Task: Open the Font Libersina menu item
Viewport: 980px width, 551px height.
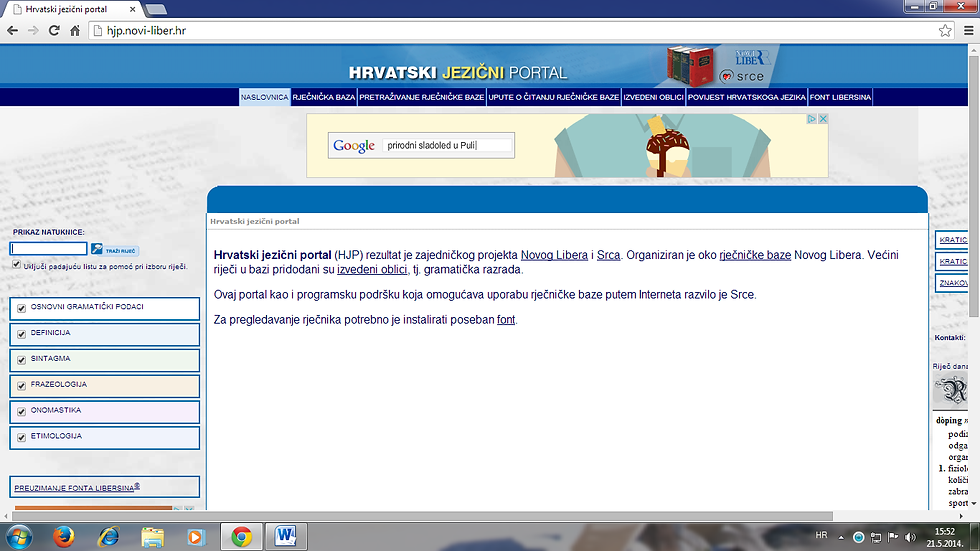Action: (840, 97)
